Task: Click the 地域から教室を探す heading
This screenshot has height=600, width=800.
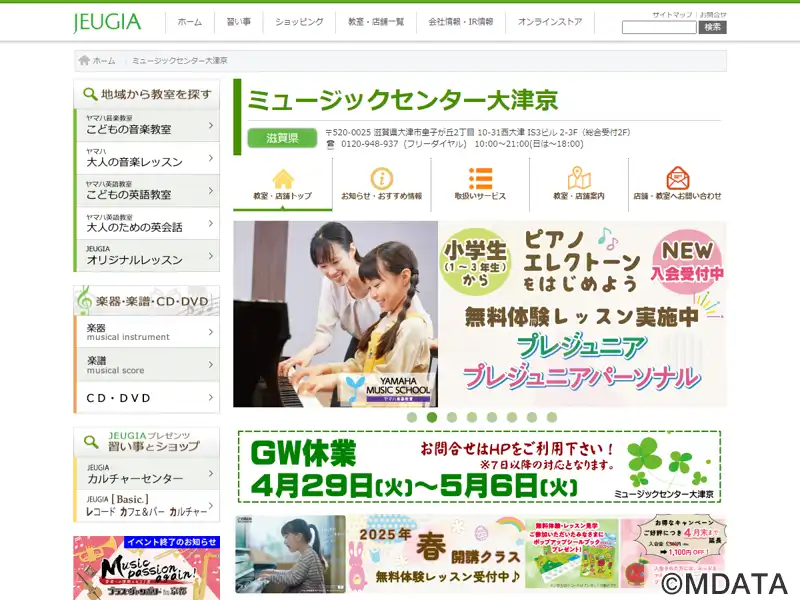Action: pos(156,94)
